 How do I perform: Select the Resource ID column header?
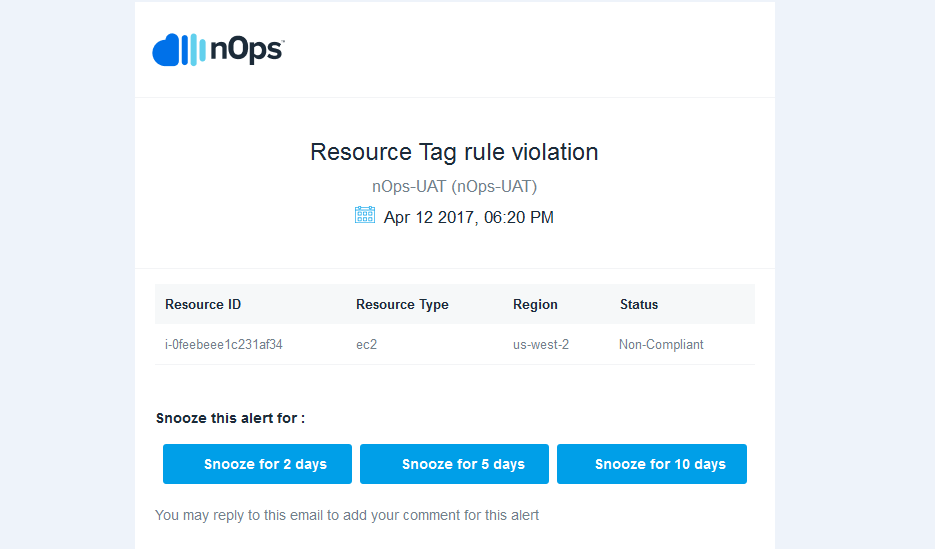click(203, 305)
